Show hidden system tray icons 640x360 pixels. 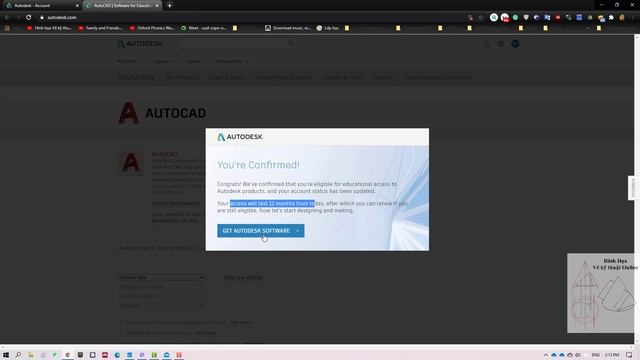546,355
